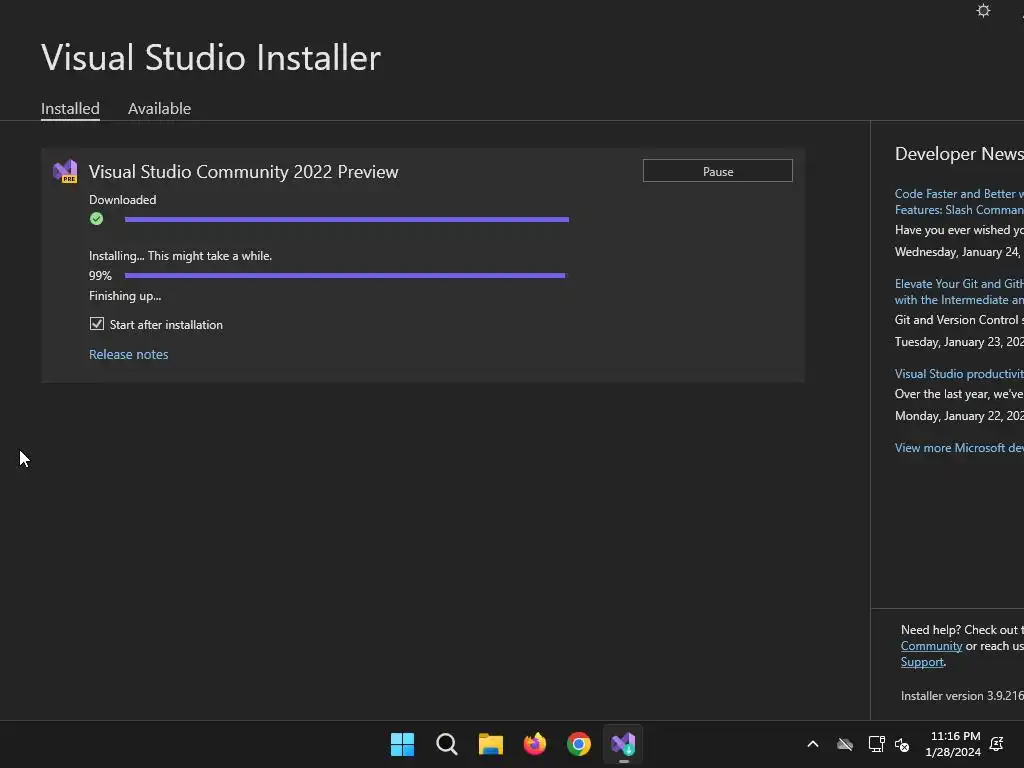Open the Support link
This screenshot has width=1024, height=768.
(x=922, y=662)
